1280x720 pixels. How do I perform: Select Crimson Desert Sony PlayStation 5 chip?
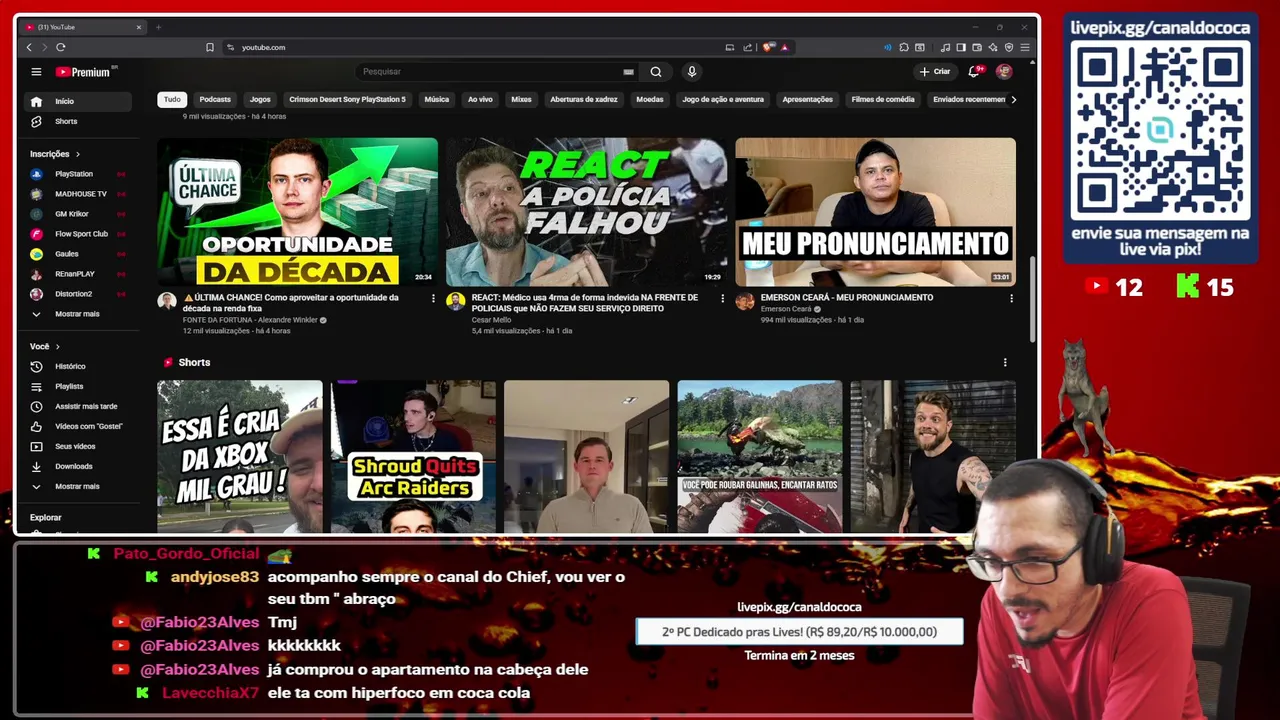pos(347,99)
